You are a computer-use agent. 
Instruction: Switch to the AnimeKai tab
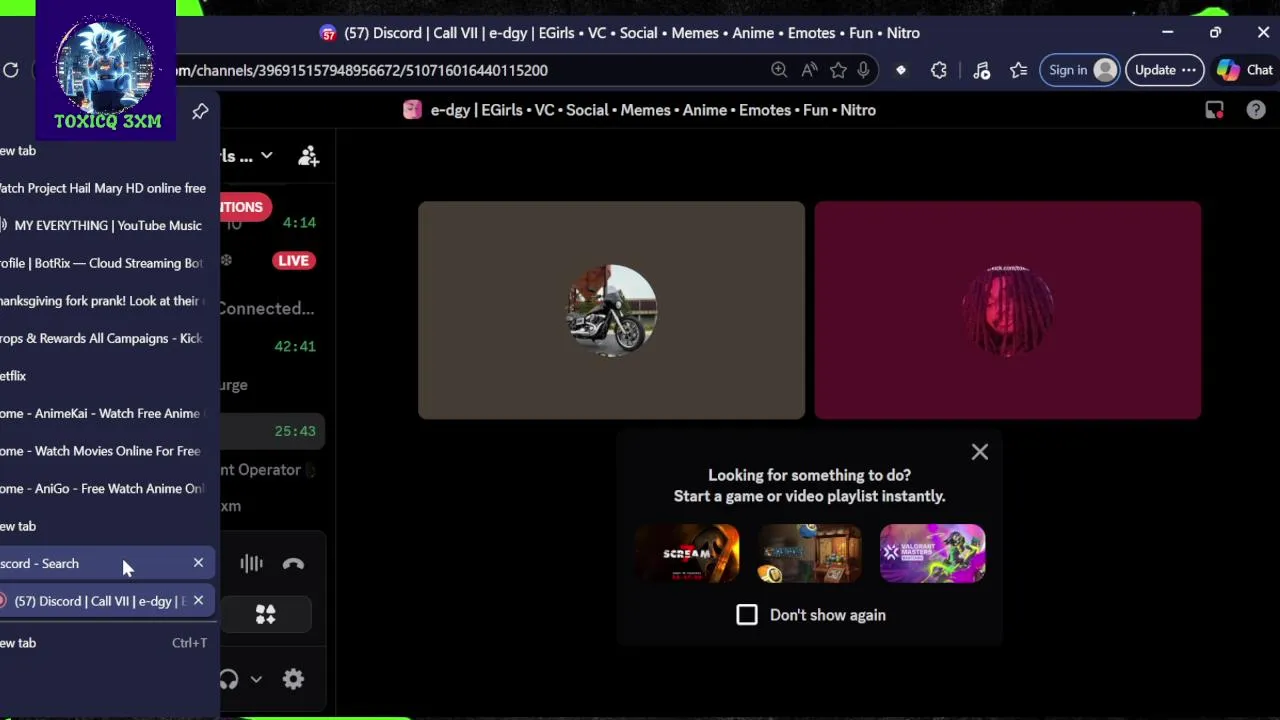click(x=104, y=413)
